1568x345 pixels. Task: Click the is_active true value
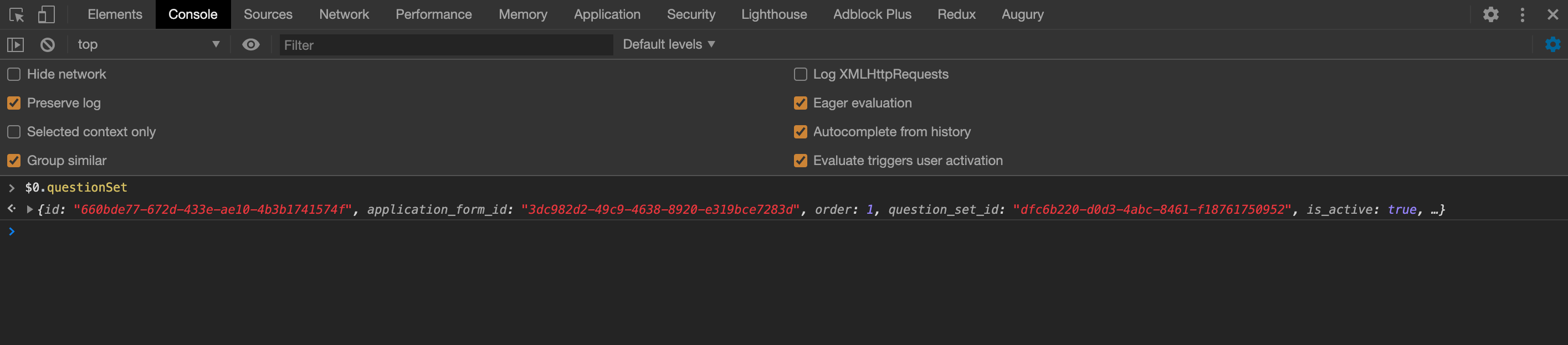pos(1402,209)
